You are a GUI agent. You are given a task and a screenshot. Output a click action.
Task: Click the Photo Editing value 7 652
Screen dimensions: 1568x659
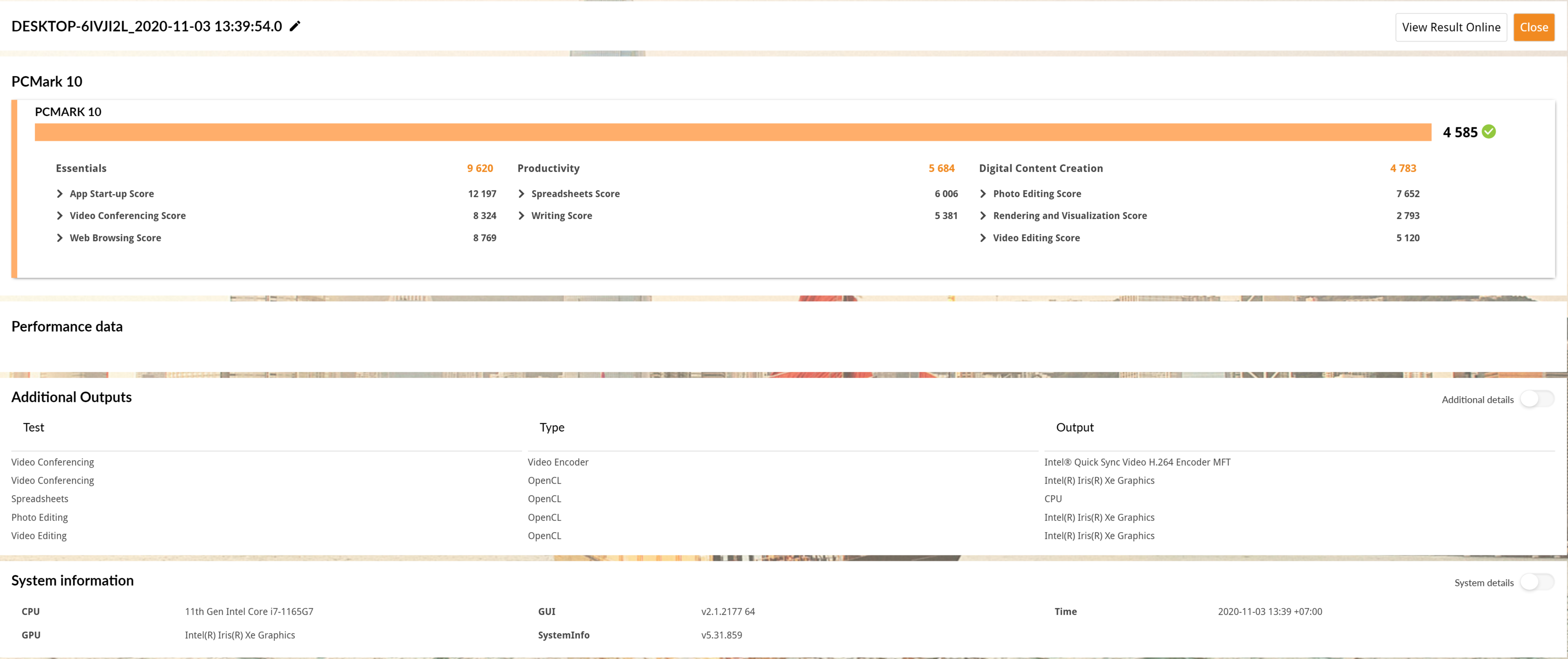click(x=1408, y=193)
